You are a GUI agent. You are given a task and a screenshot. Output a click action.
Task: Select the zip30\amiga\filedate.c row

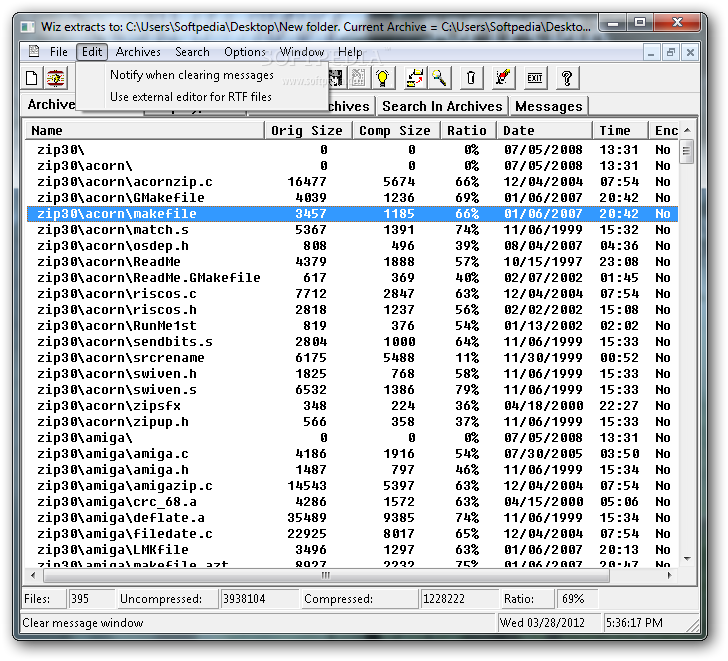coord(352,534)
